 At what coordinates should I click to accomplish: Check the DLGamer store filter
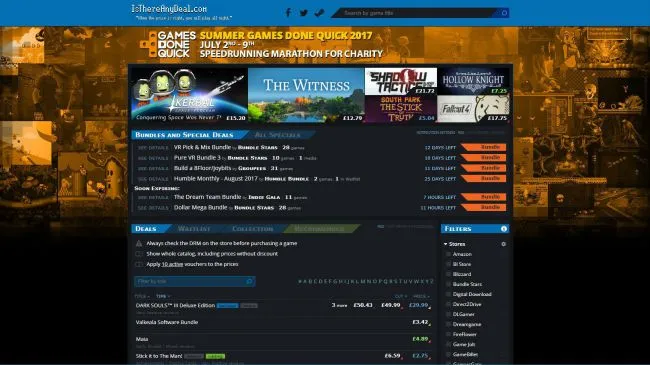point(448,314)
